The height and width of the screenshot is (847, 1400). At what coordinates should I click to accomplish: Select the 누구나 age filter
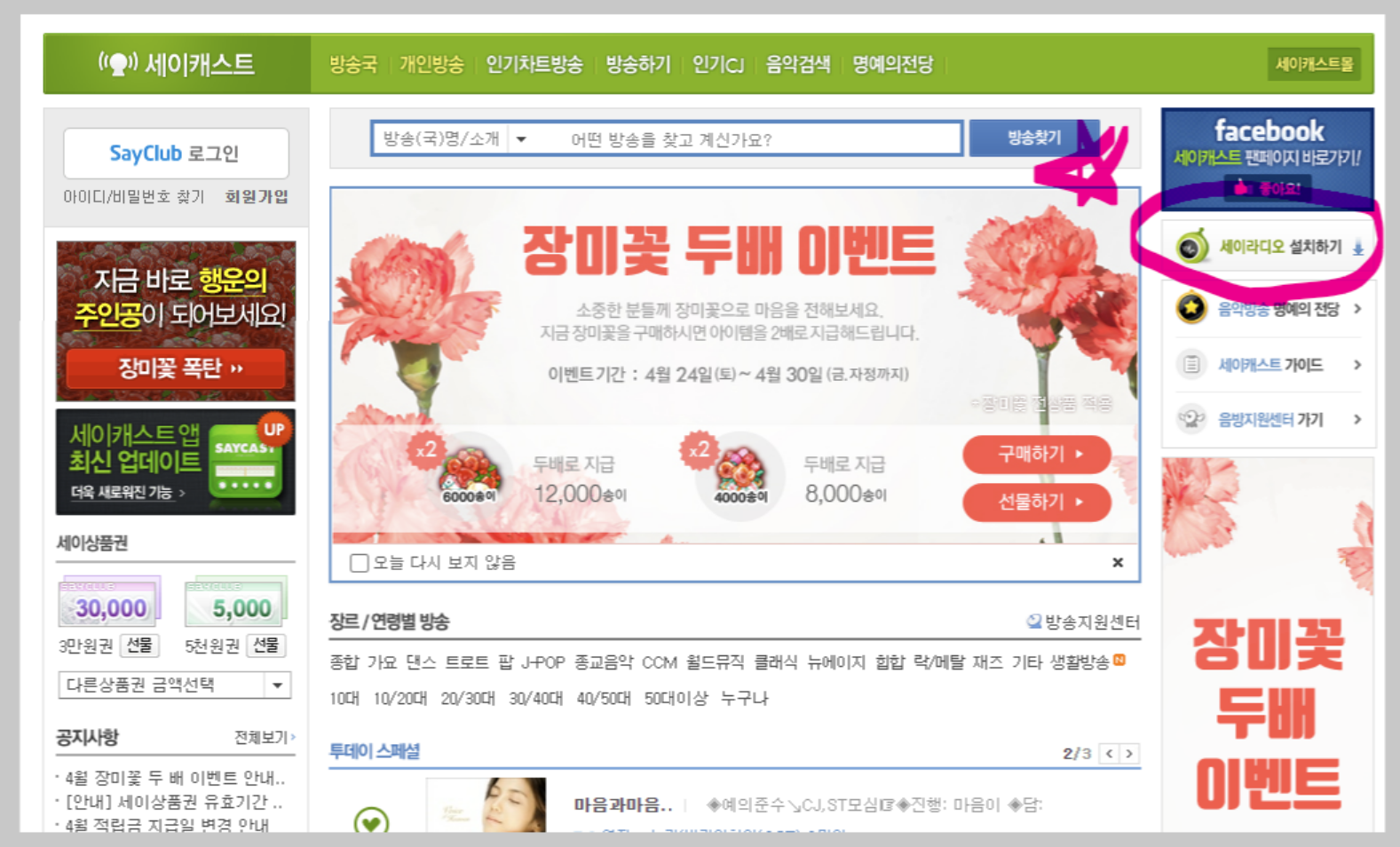[x=745, y=699]
